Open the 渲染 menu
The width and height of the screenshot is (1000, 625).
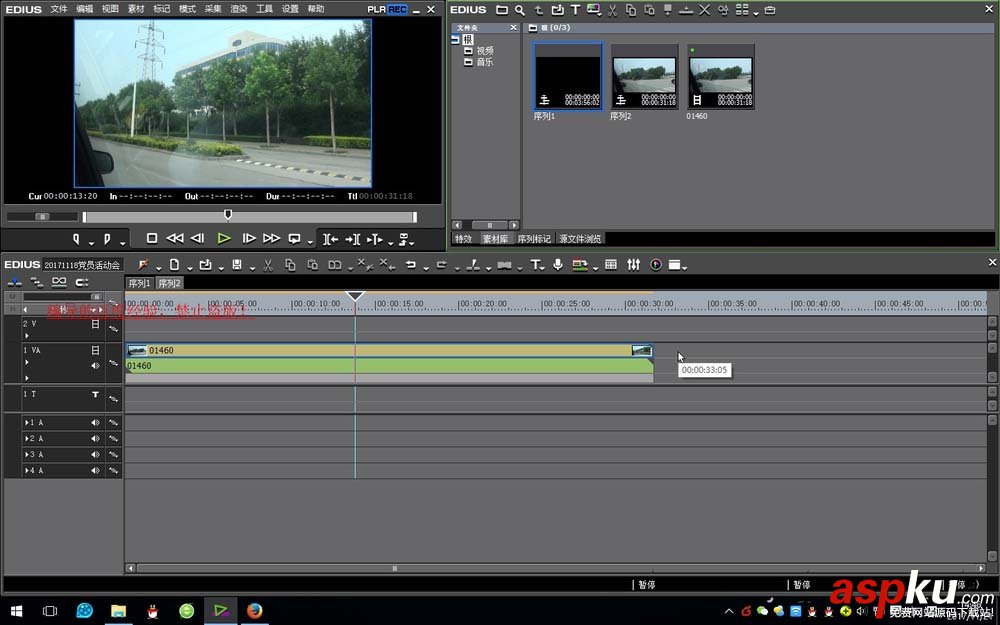[239, 9]
